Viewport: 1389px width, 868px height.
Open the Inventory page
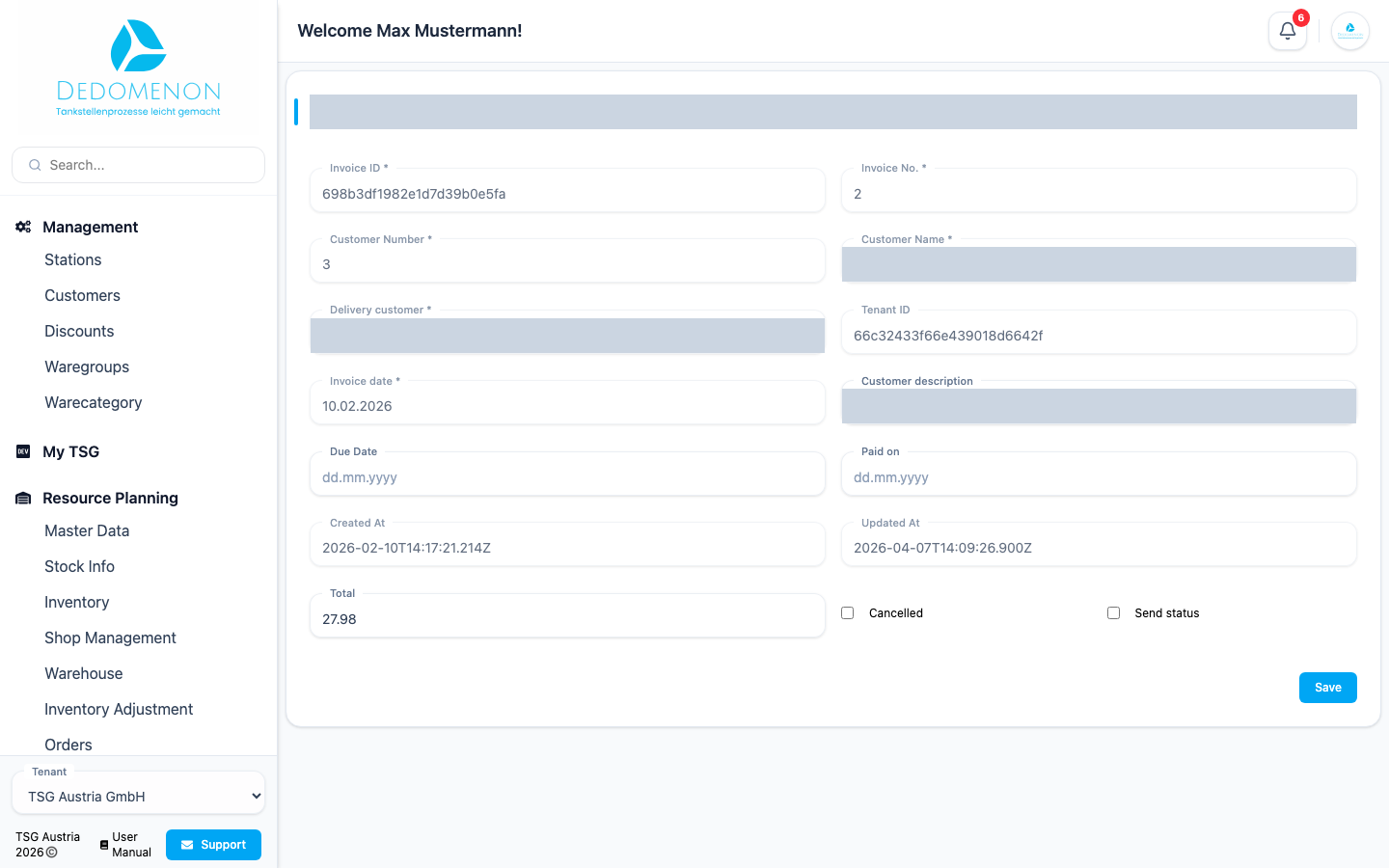77,602
